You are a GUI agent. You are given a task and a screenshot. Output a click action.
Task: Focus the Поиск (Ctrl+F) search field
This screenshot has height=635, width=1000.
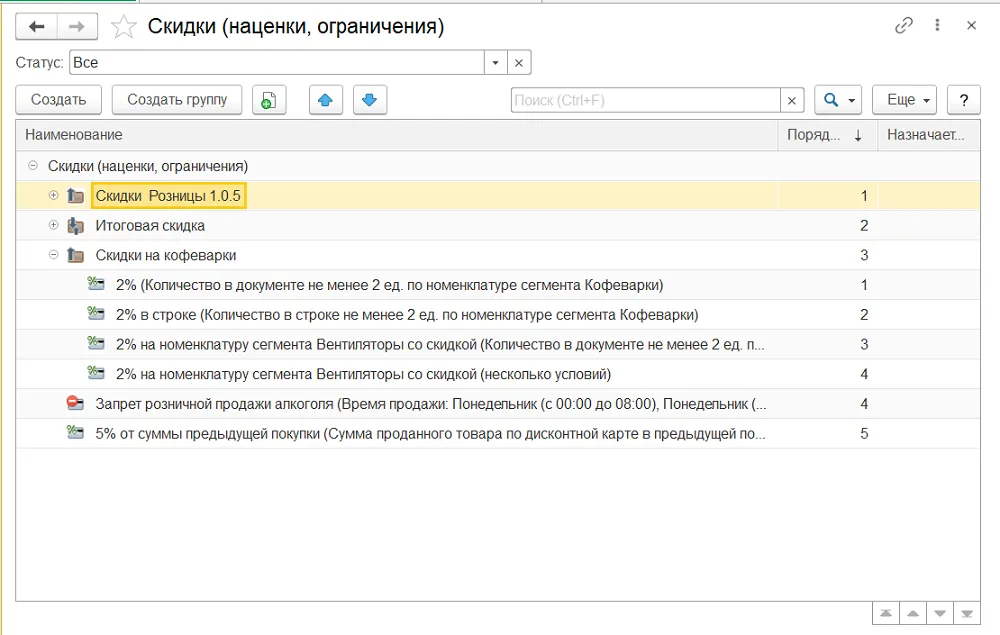[645, 100]
